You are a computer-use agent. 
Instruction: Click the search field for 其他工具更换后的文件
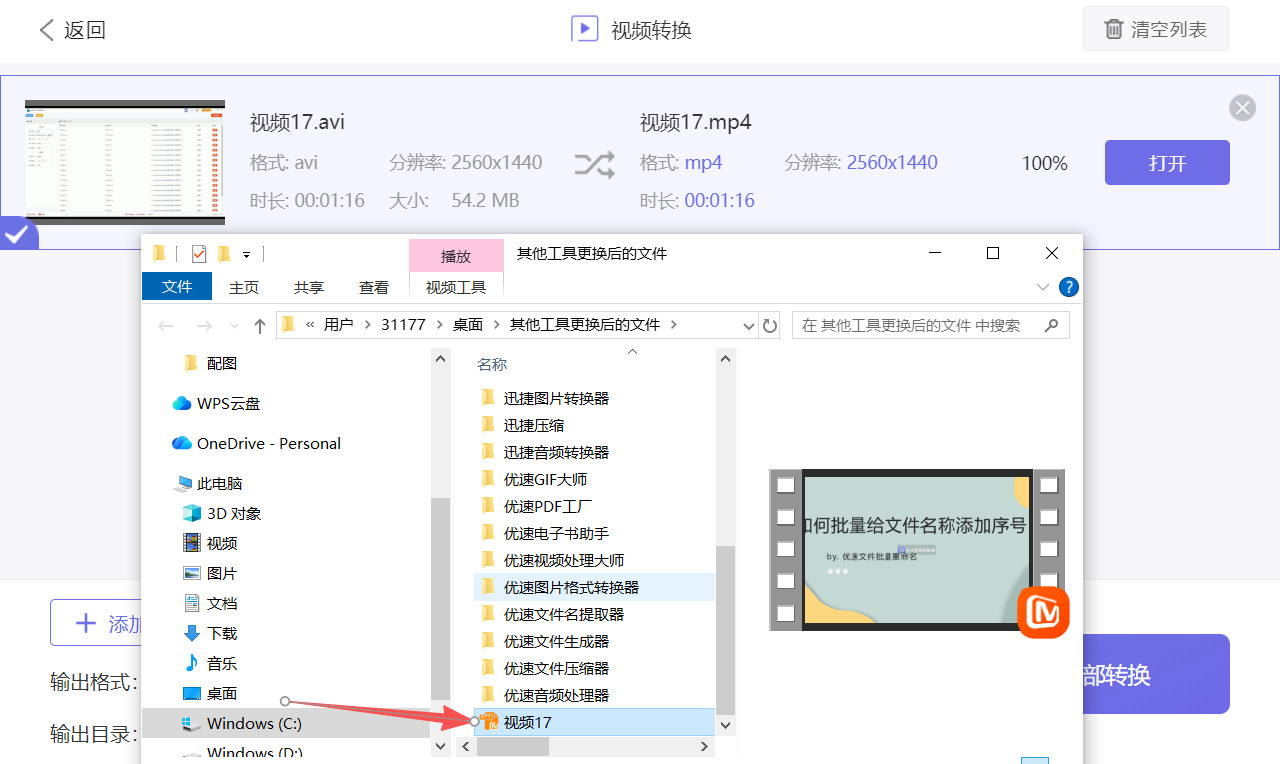pos(931,325)
